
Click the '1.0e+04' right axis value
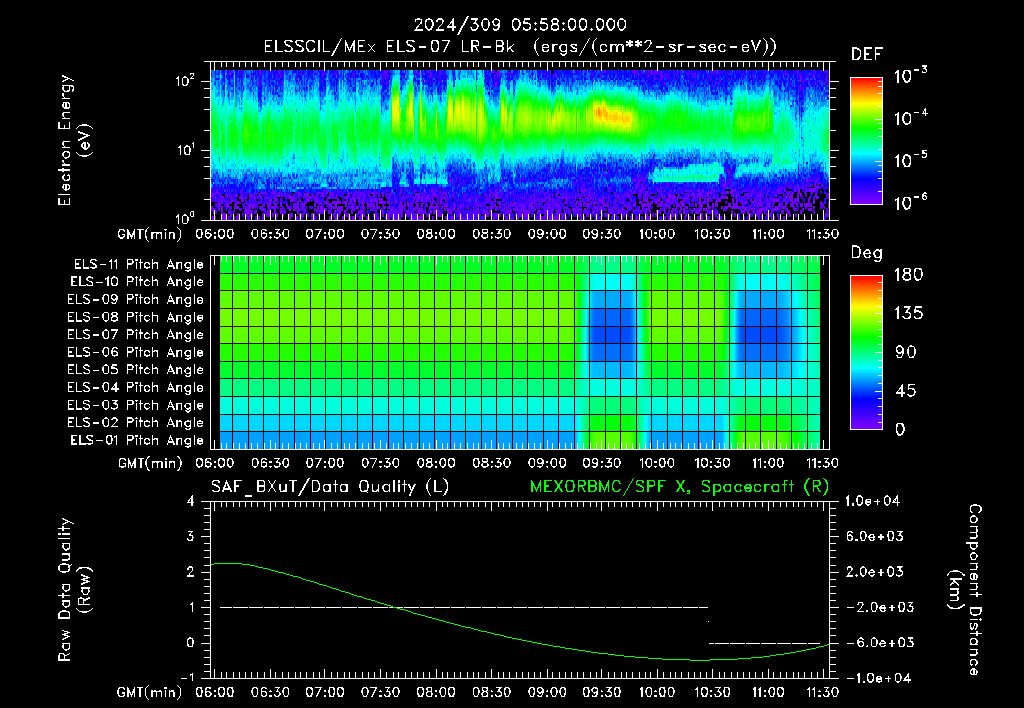[x=872, y=501]
